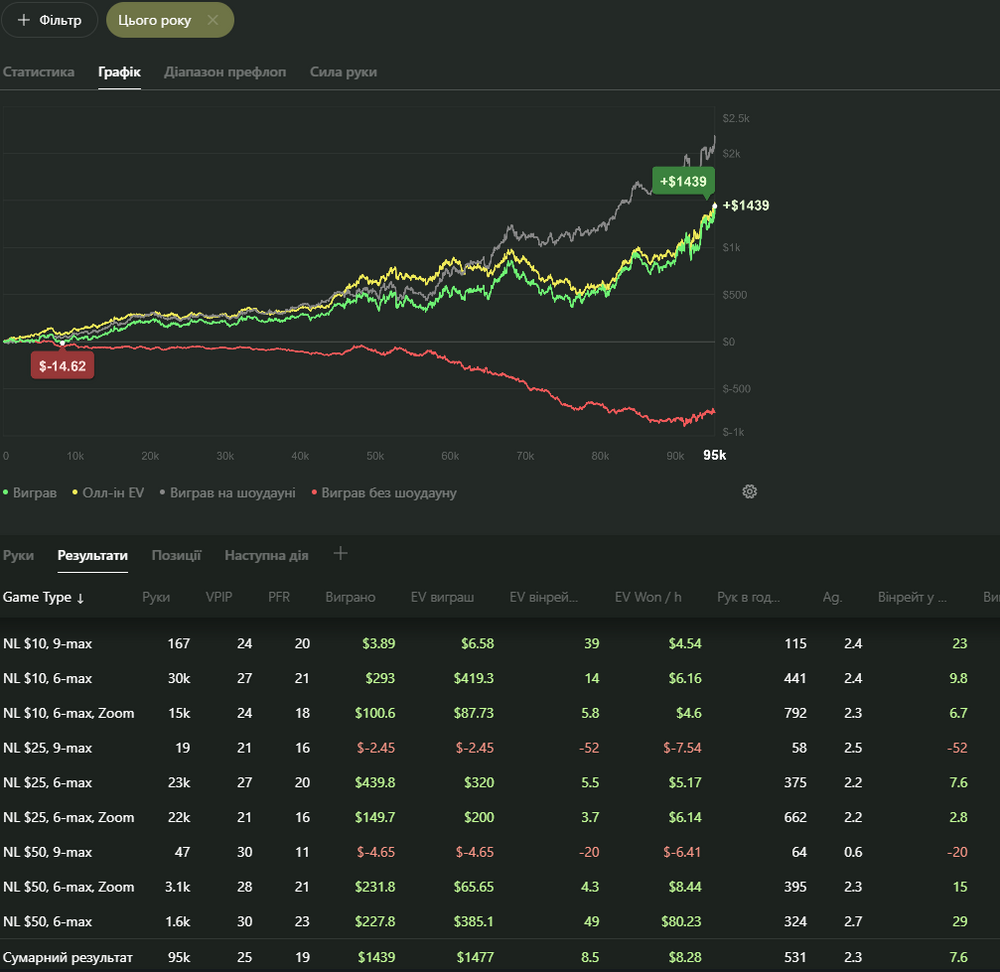Open the Наступна дія tab
Viewport: 1000px width, 972px height.
click(x=266, y=555)
